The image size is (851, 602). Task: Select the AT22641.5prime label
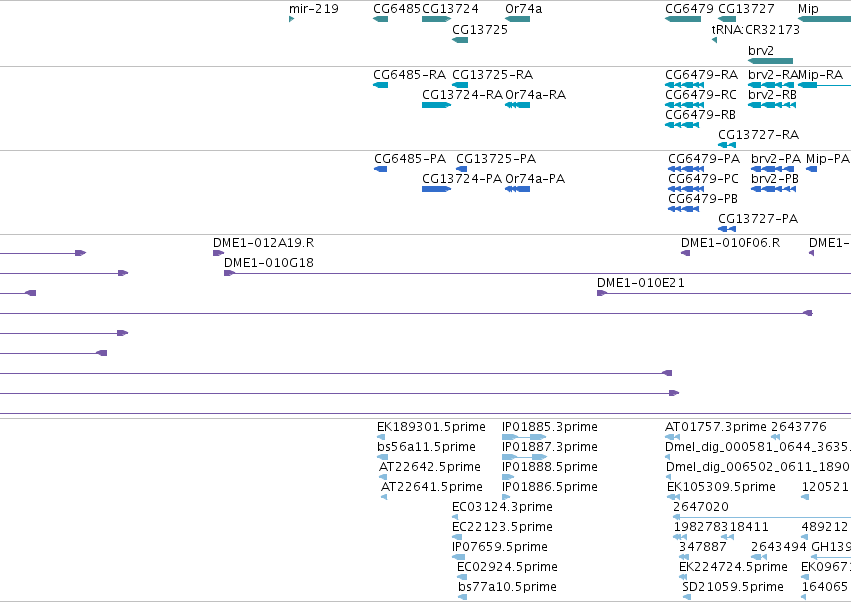pyautogui.click(x=431, y=487)
